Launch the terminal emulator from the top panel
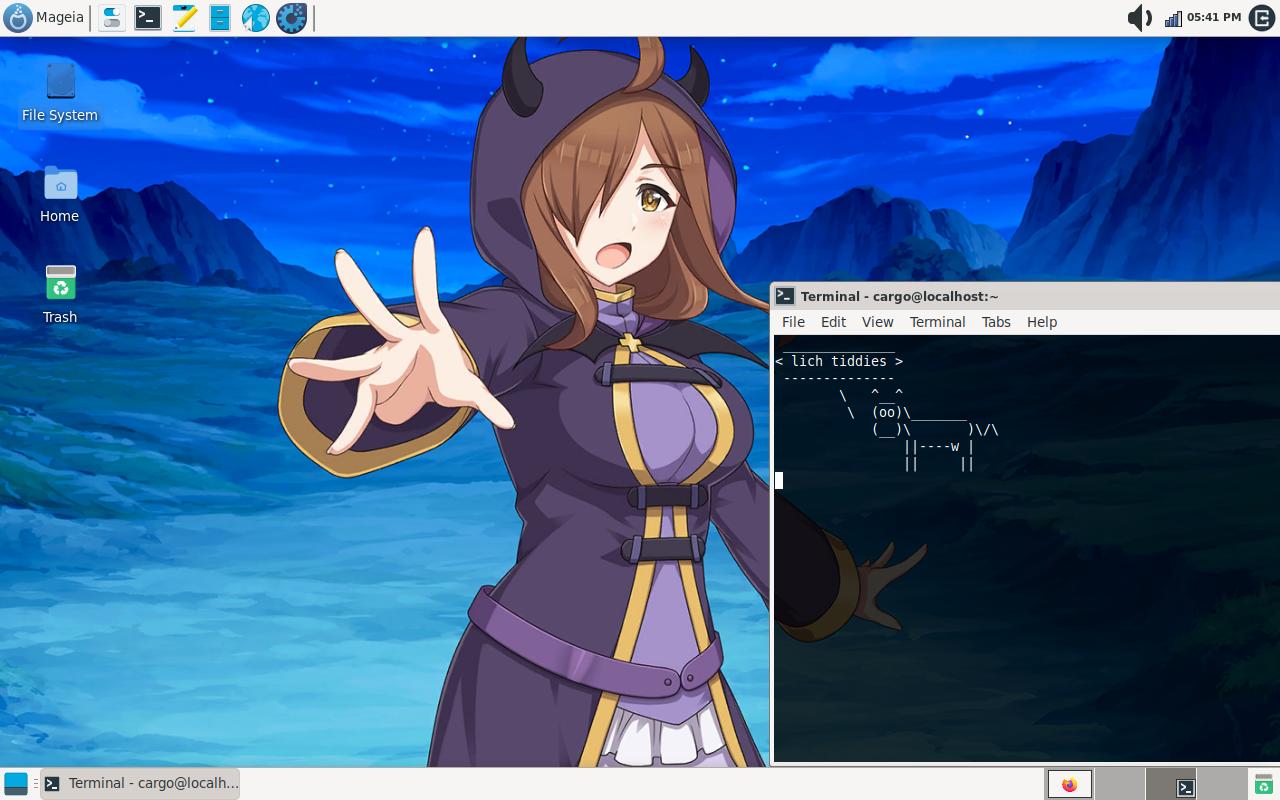The width and height of the screenshot is (1280, 800). (148, 17)
